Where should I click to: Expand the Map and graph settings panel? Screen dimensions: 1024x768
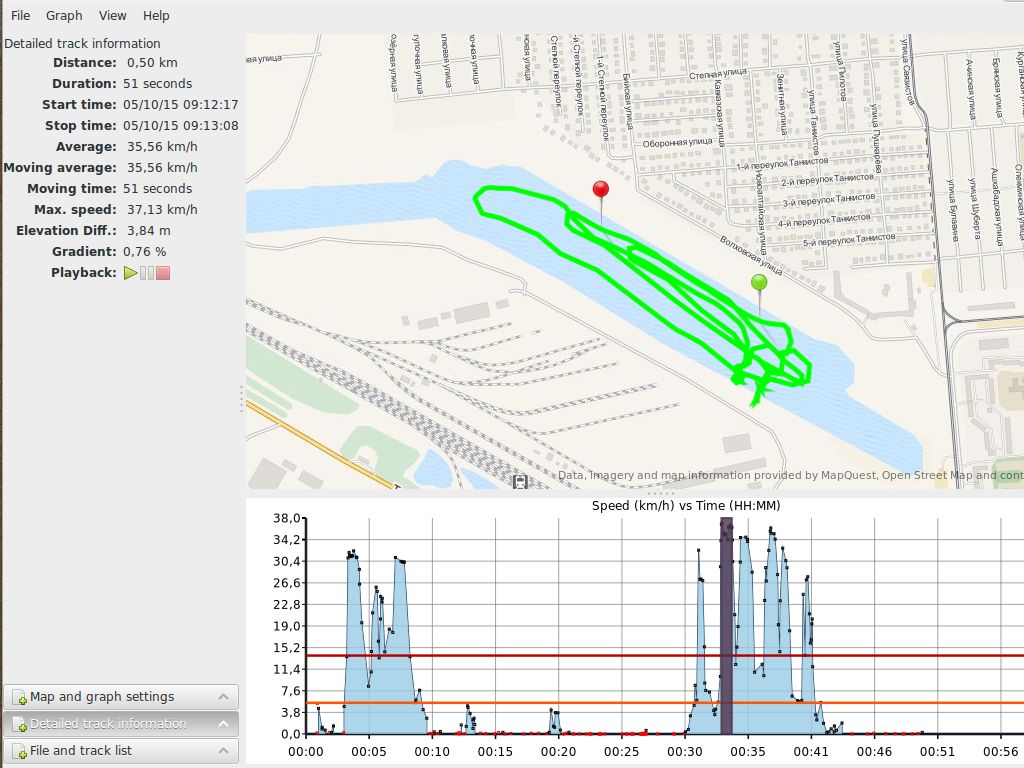[x=223, y=697]
